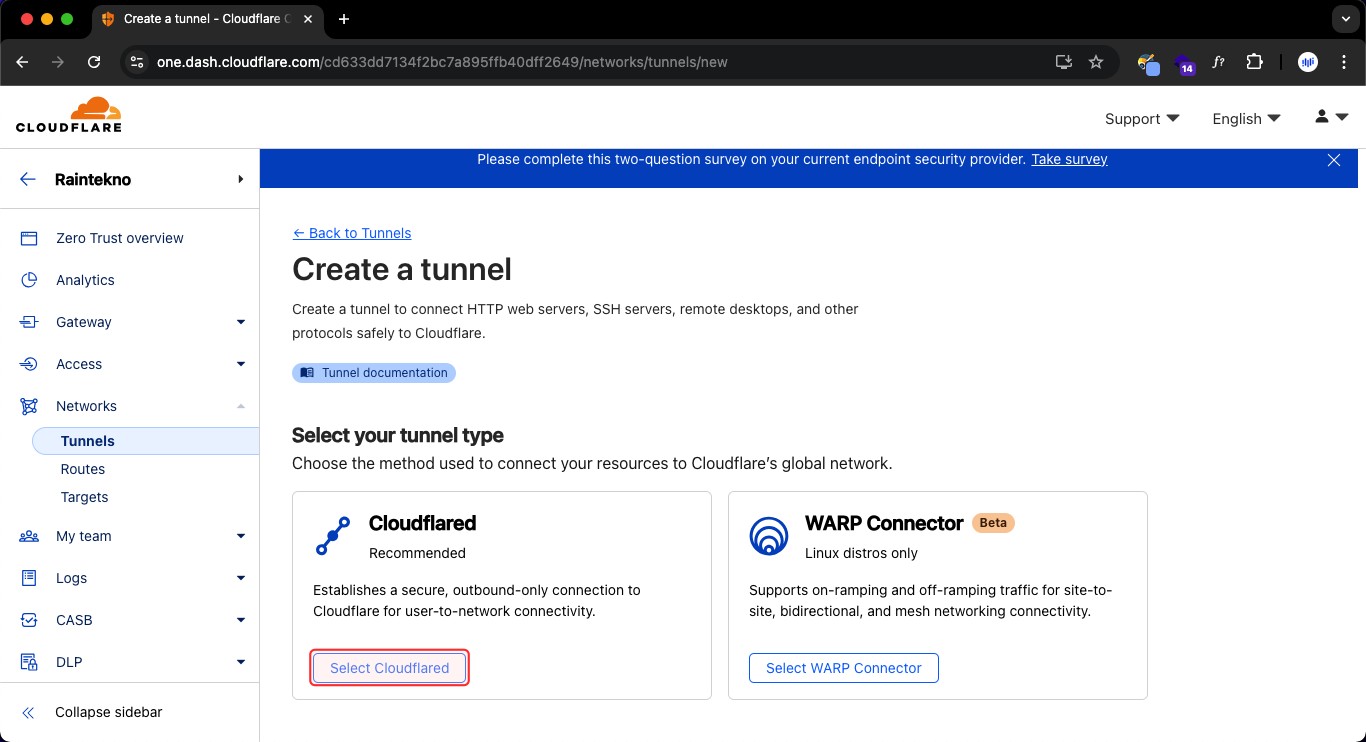Bookmark this page with star icon
Image resolution: width=1366 pixels, height=742 pixels.
click(x=1096, y=62)
